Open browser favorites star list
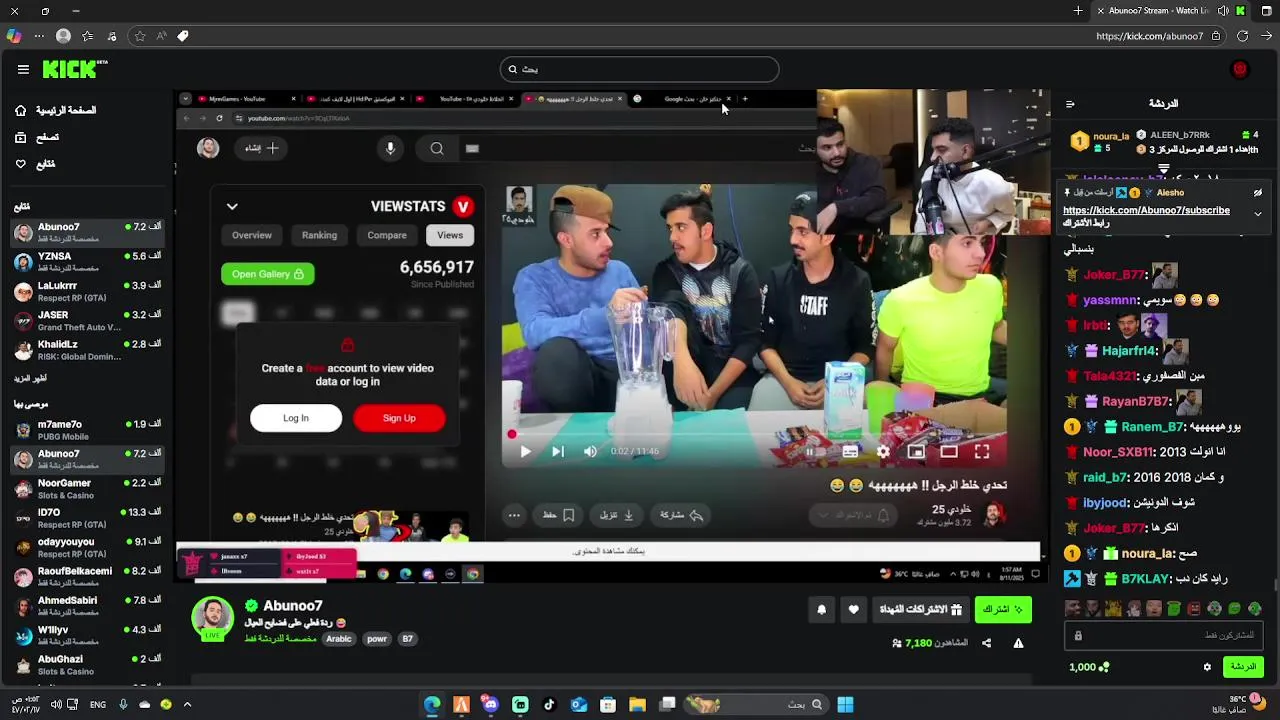 tap(88, 36)
